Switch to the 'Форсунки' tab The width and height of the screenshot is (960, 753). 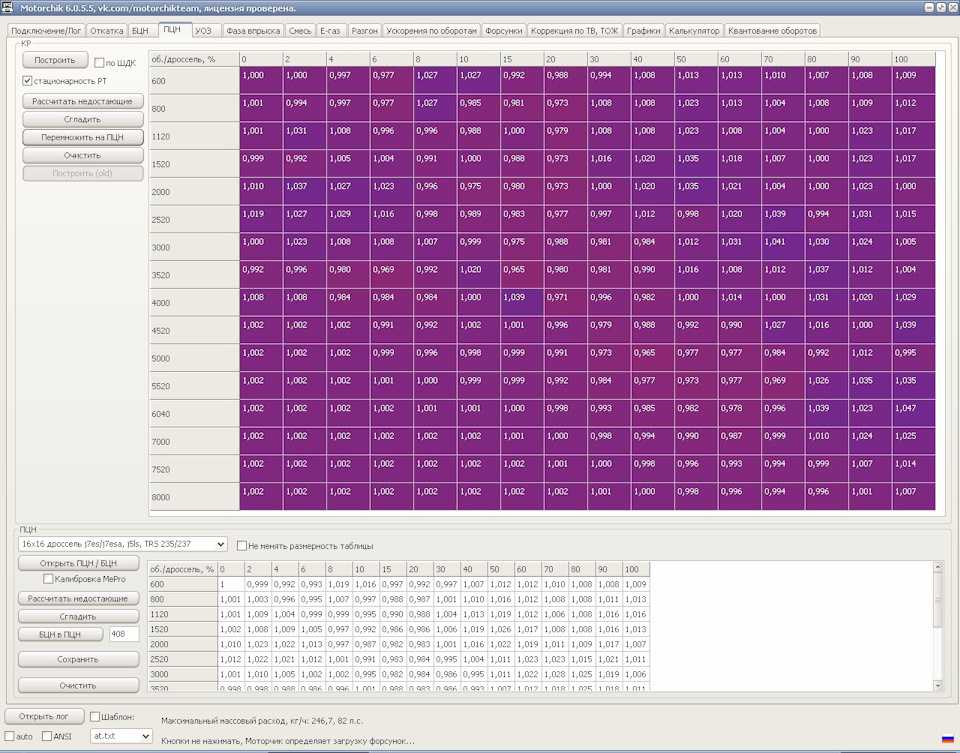[x=503, y=31]
